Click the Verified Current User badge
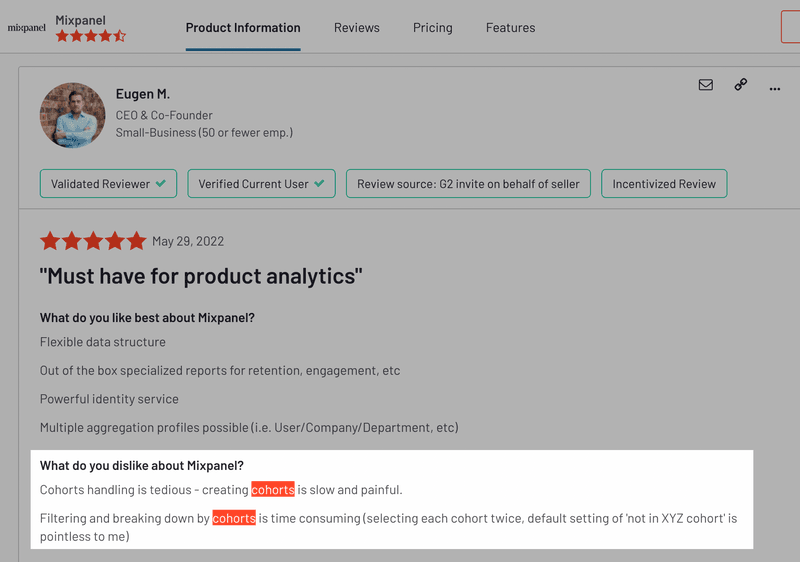 point(261,184)
